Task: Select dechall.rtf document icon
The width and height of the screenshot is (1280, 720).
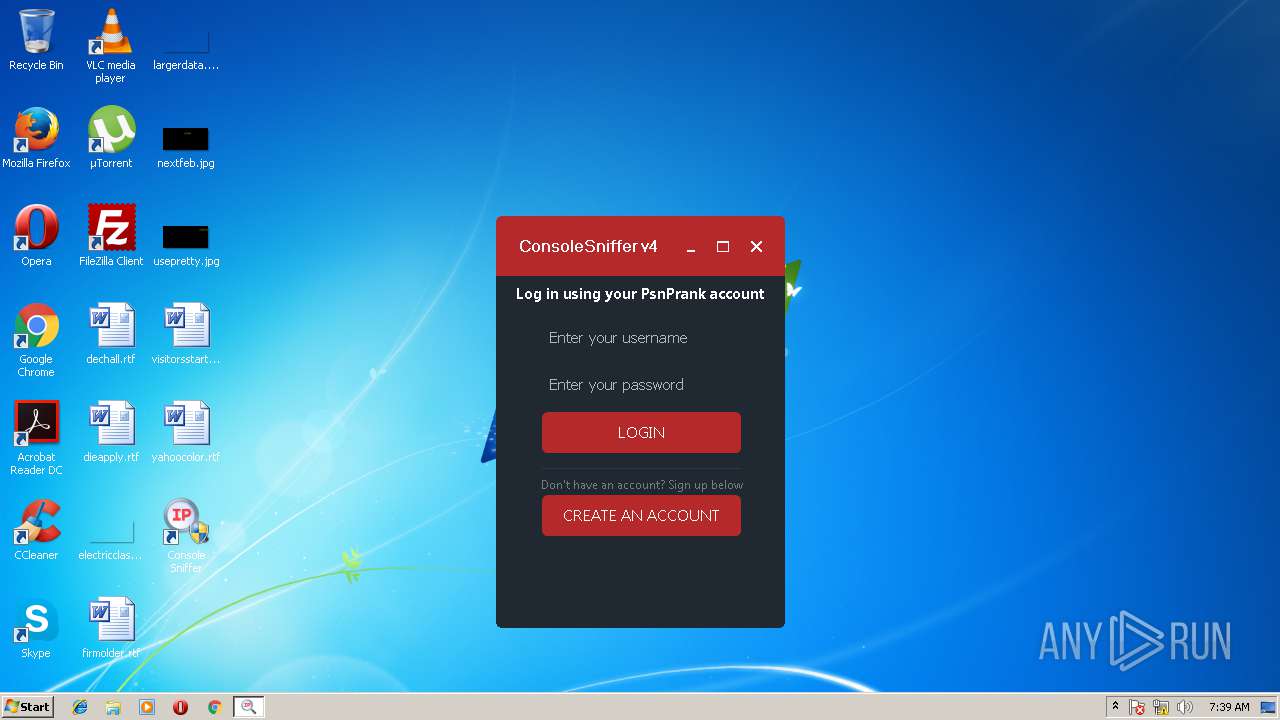Action: coord(110,334)
